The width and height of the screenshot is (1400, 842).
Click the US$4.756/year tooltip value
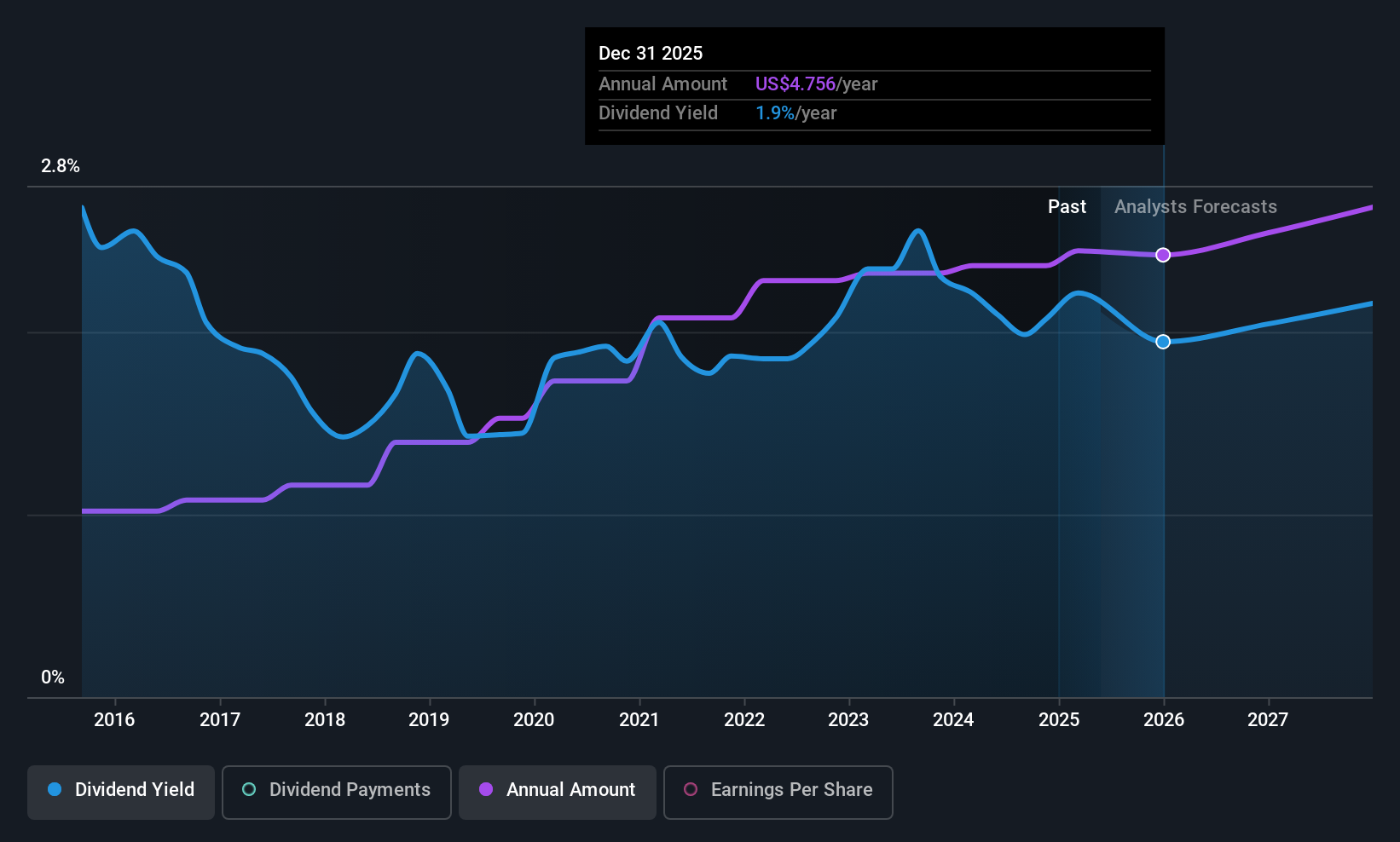click(x=816, y=84)
